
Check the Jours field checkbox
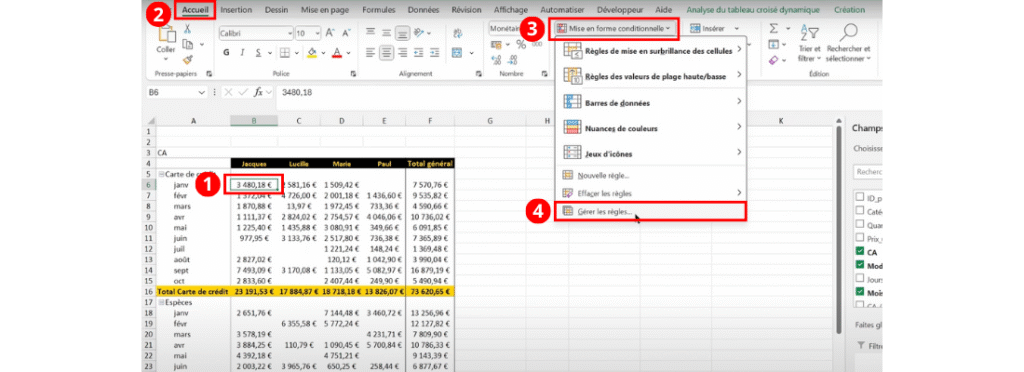(859, 279)
